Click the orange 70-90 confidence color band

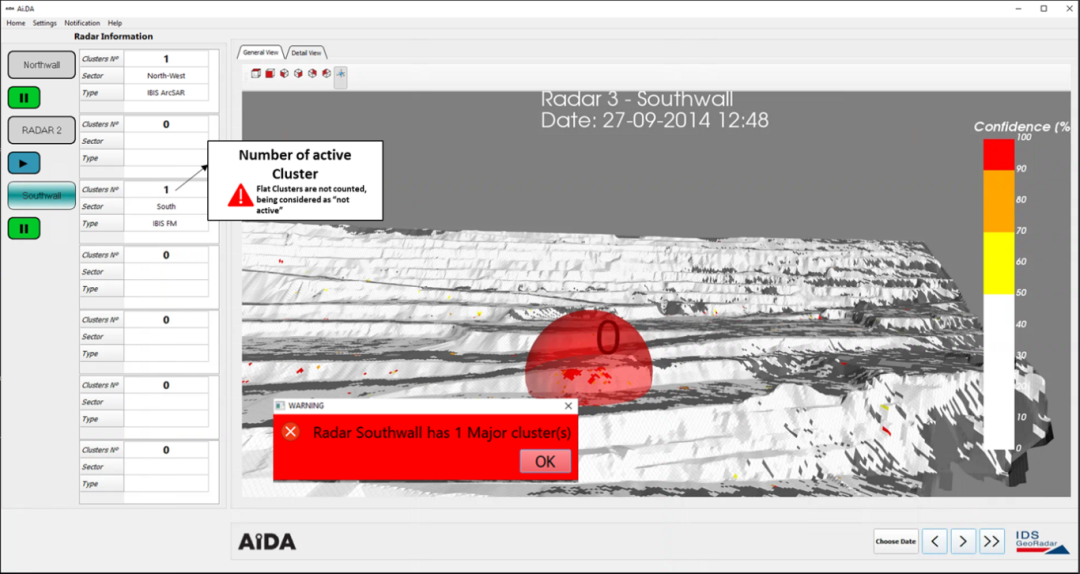[999, 201]
